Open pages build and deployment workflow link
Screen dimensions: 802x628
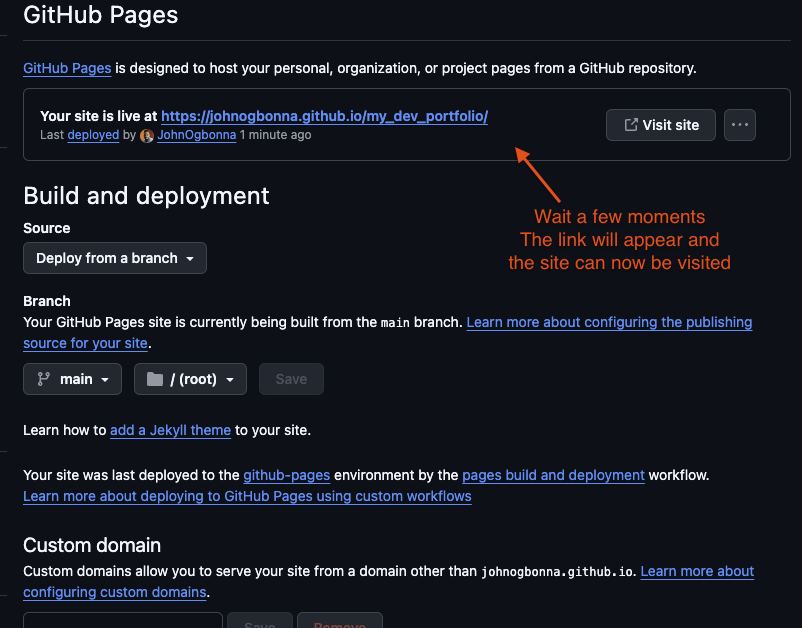point(553,475)
